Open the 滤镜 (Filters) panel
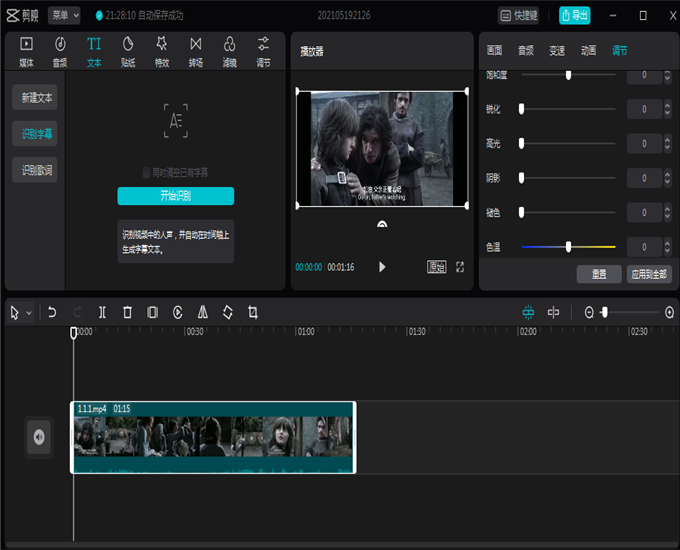Image resolution: width=680 pixels, height=550 pixels. pos(229,50)
